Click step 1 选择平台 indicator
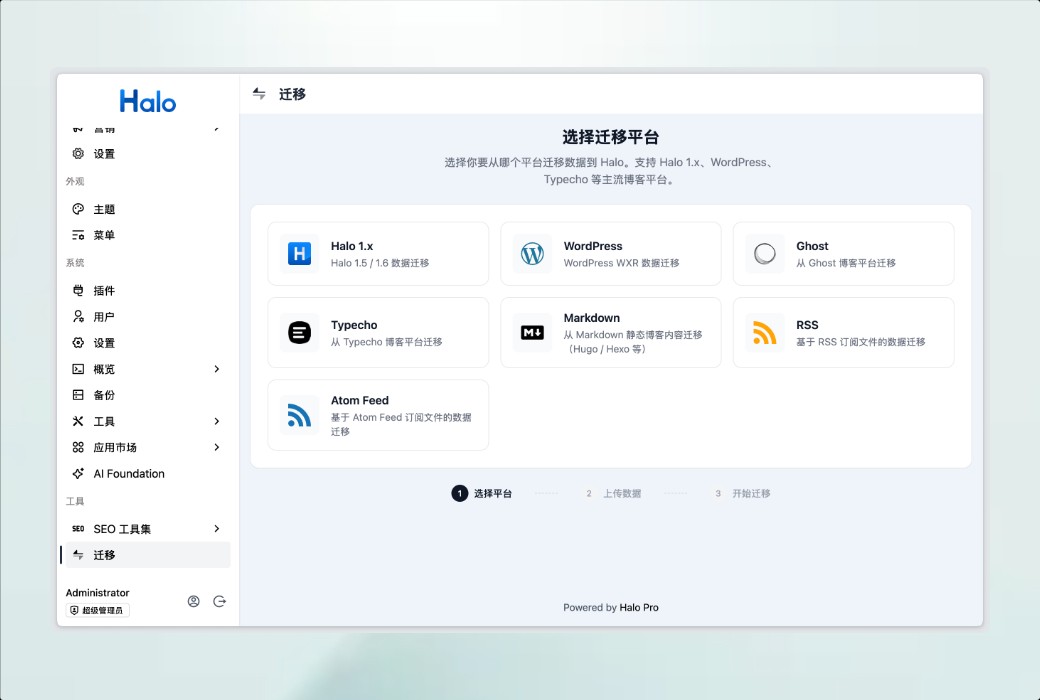Image resolution: width=1040 pixels, height=700 pixels. click(x=482, y=493)
